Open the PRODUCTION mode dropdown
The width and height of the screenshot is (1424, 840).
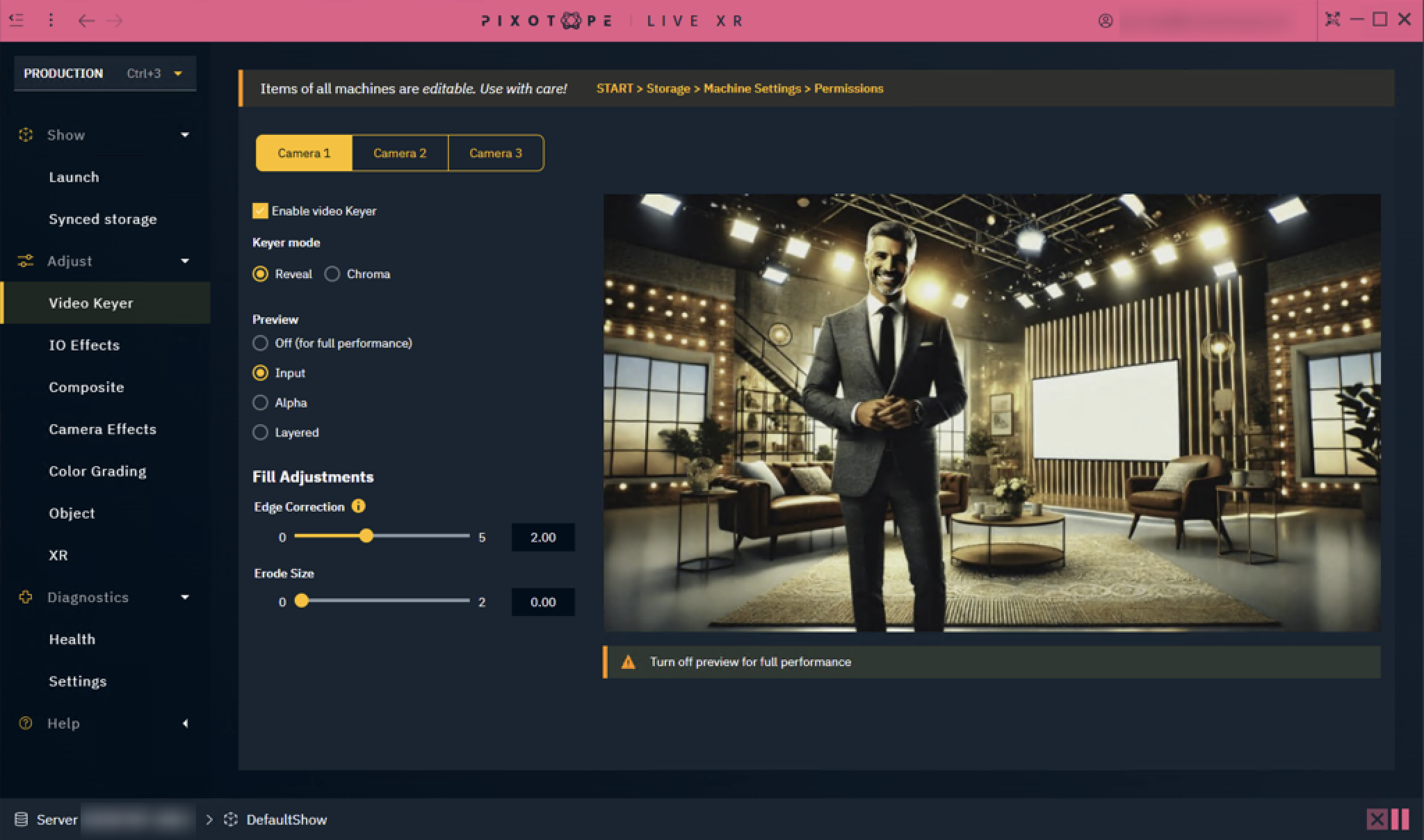pyautogui.click(x=178, y=74)
